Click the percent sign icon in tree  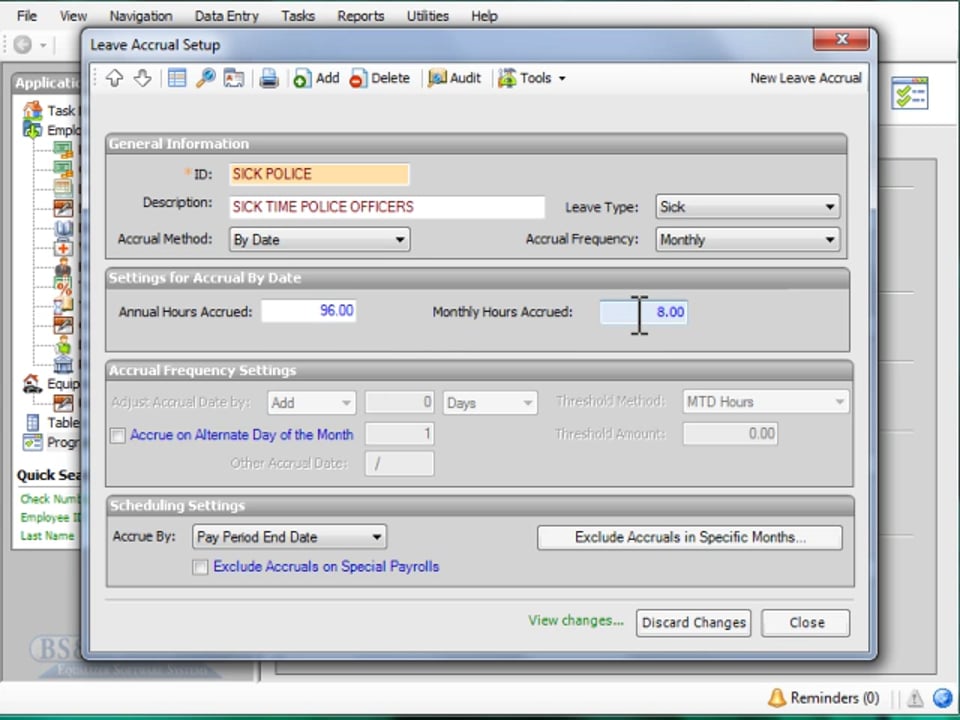63,287
